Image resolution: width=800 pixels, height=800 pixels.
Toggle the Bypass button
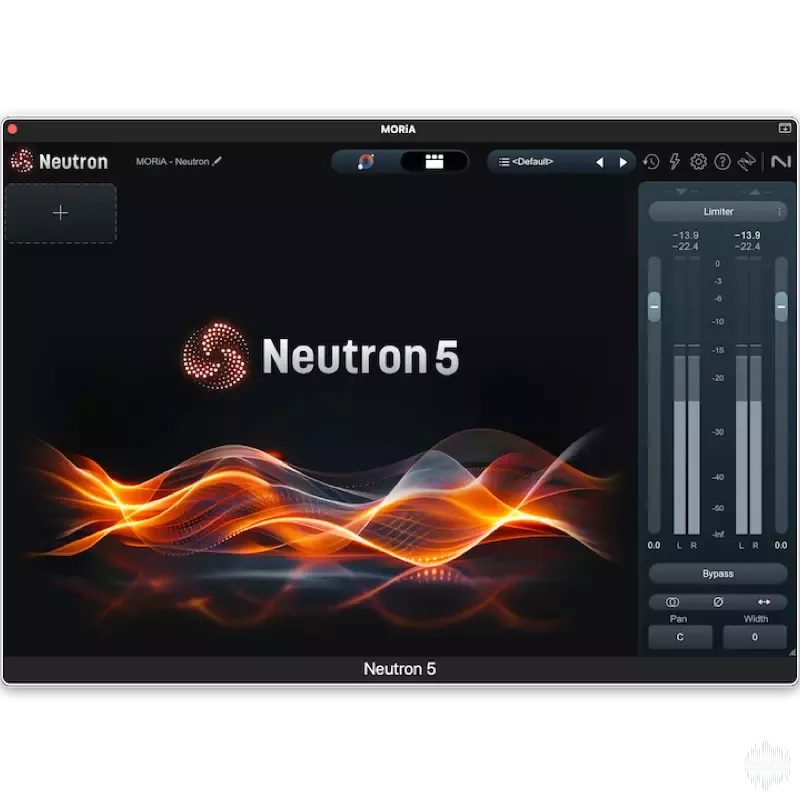(718, 573)
